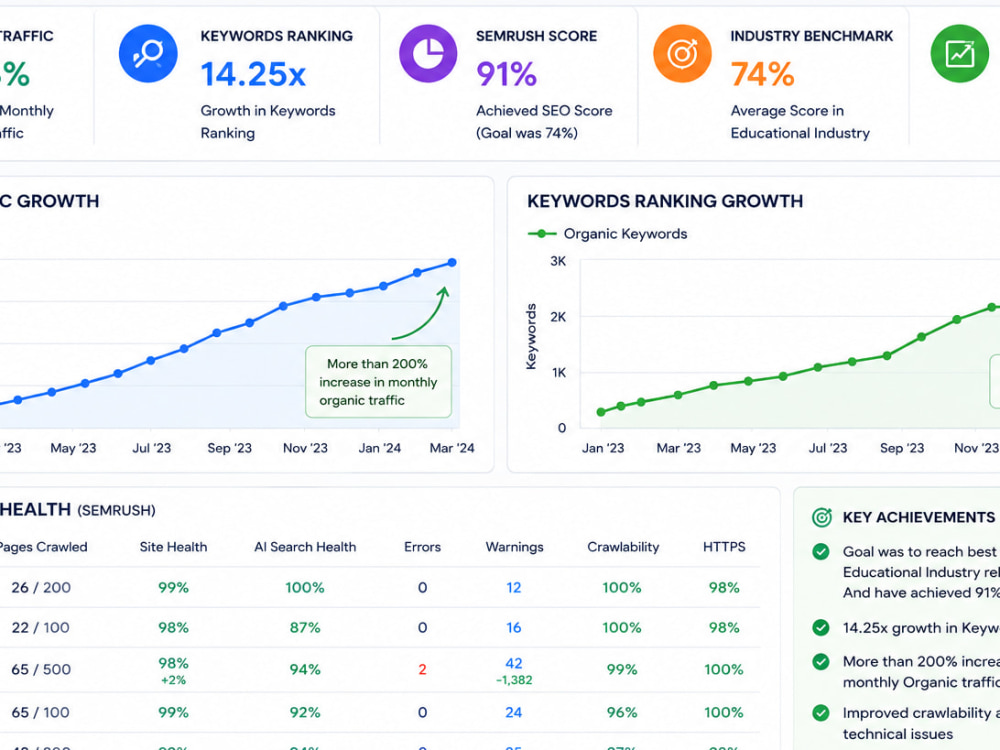This screenshot has width=1000, height=750.
Task: Click the green Organic Keywords legend marker
Action: 542,234
